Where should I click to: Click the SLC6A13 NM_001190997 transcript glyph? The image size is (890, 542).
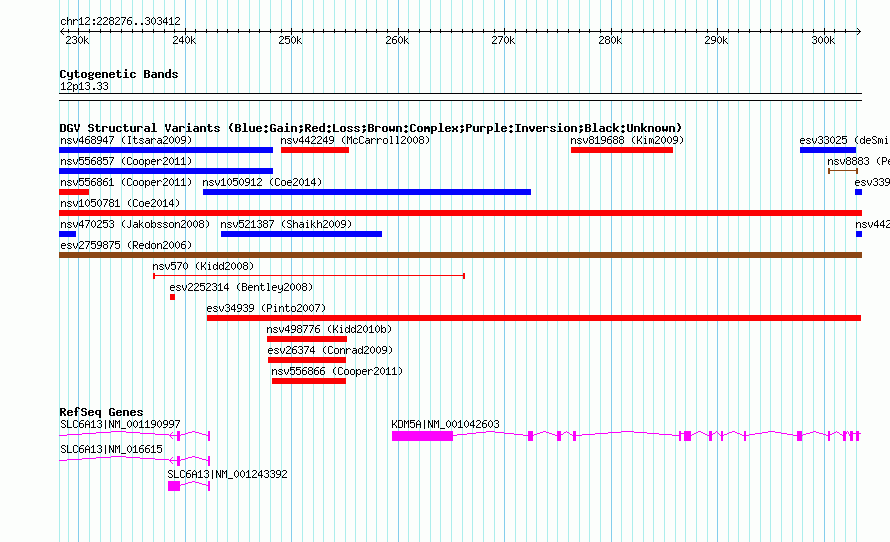pos(135,435)
